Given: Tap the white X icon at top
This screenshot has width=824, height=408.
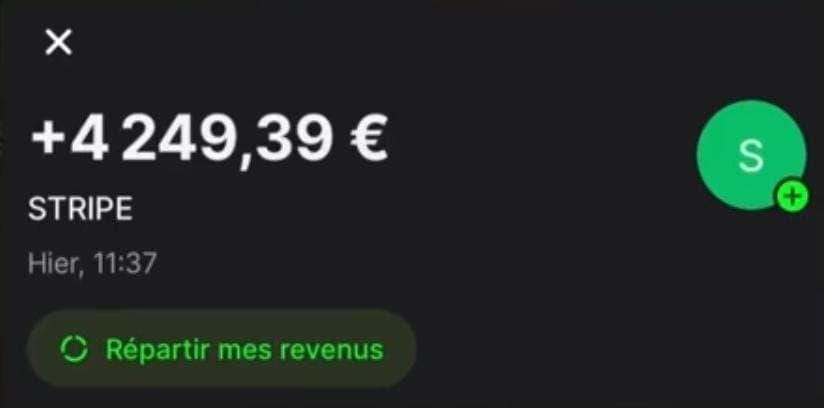Looking at the screenshot, I should click(x=58, y=42).
